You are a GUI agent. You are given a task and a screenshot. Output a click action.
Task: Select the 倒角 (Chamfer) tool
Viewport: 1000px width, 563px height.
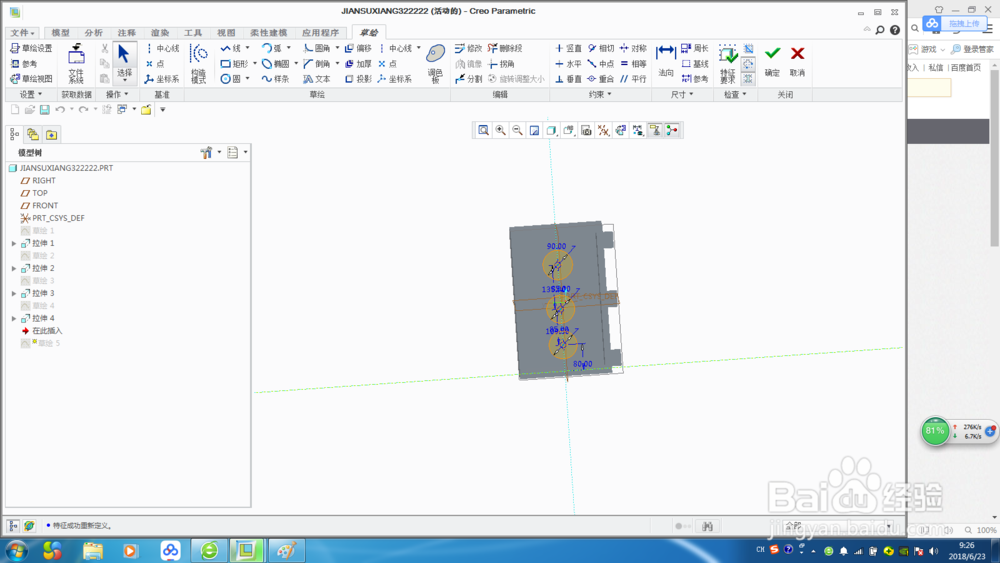tap(317, 64)
